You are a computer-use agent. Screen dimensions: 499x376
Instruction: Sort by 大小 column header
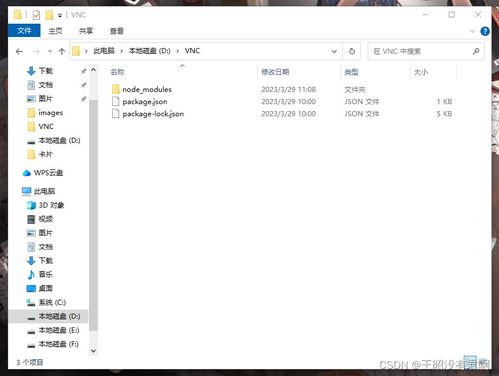tap(421, 72)
